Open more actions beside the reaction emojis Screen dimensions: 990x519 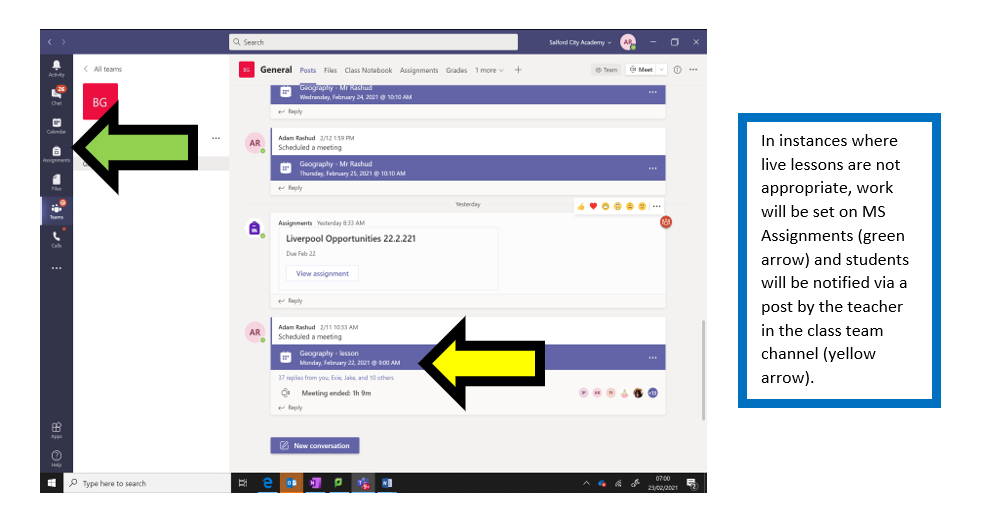click(657, 206)
